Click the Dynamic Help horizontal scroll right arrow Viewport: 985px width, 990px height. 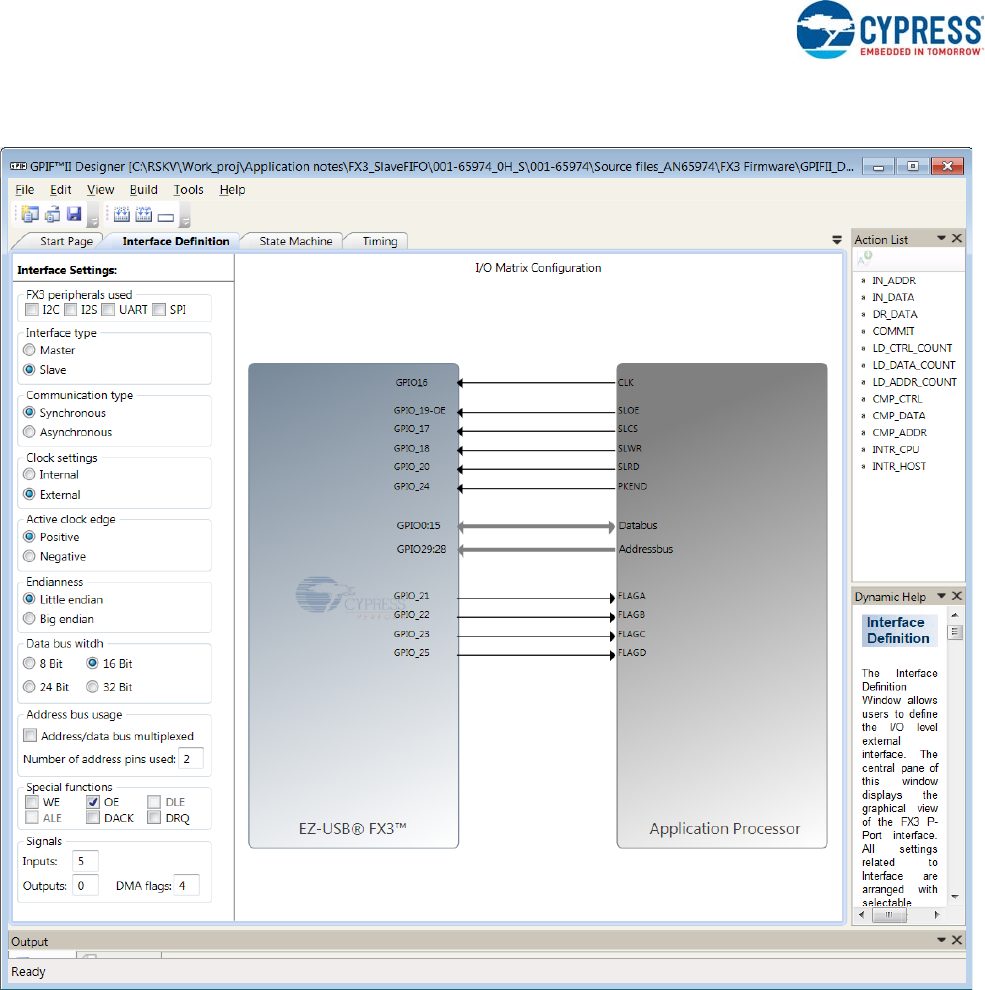tap(936, 914)
